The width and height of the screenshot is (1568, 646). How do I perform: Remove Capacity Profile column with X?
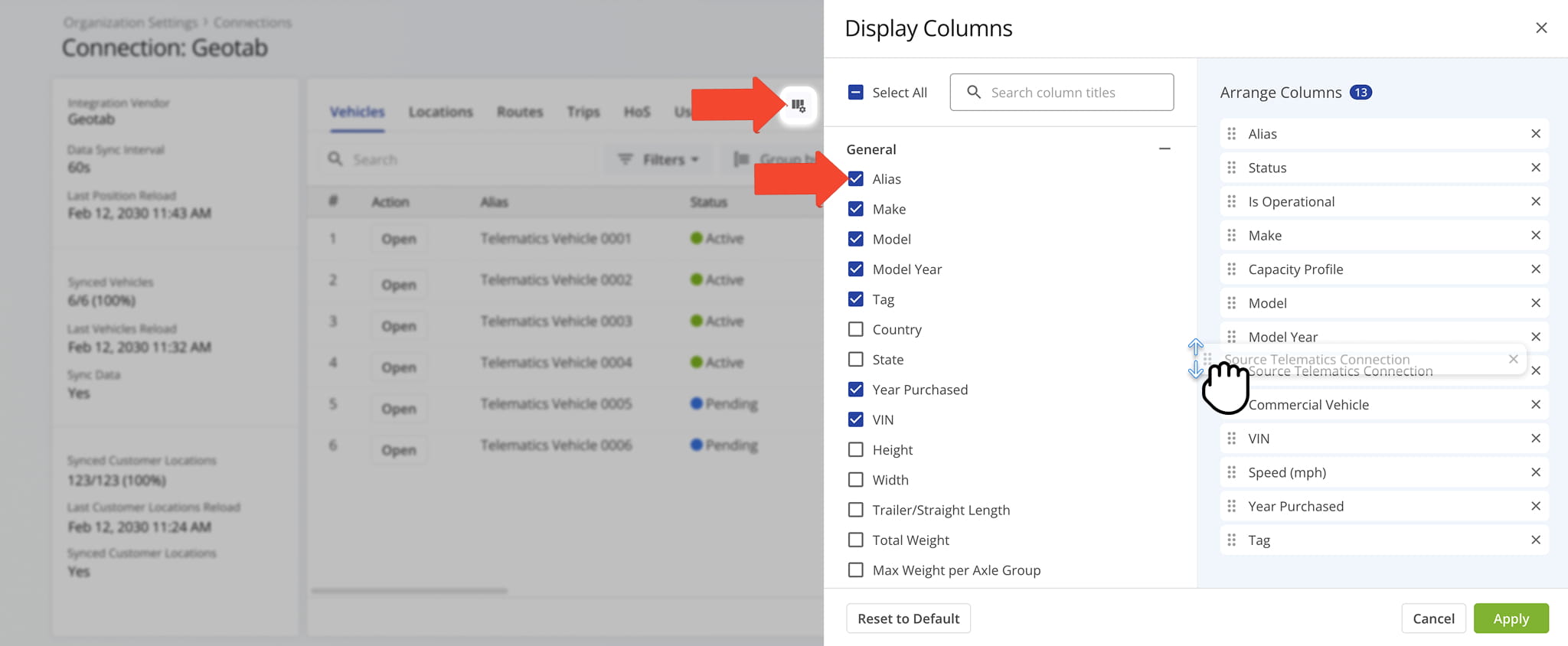tap(1535, 269)
